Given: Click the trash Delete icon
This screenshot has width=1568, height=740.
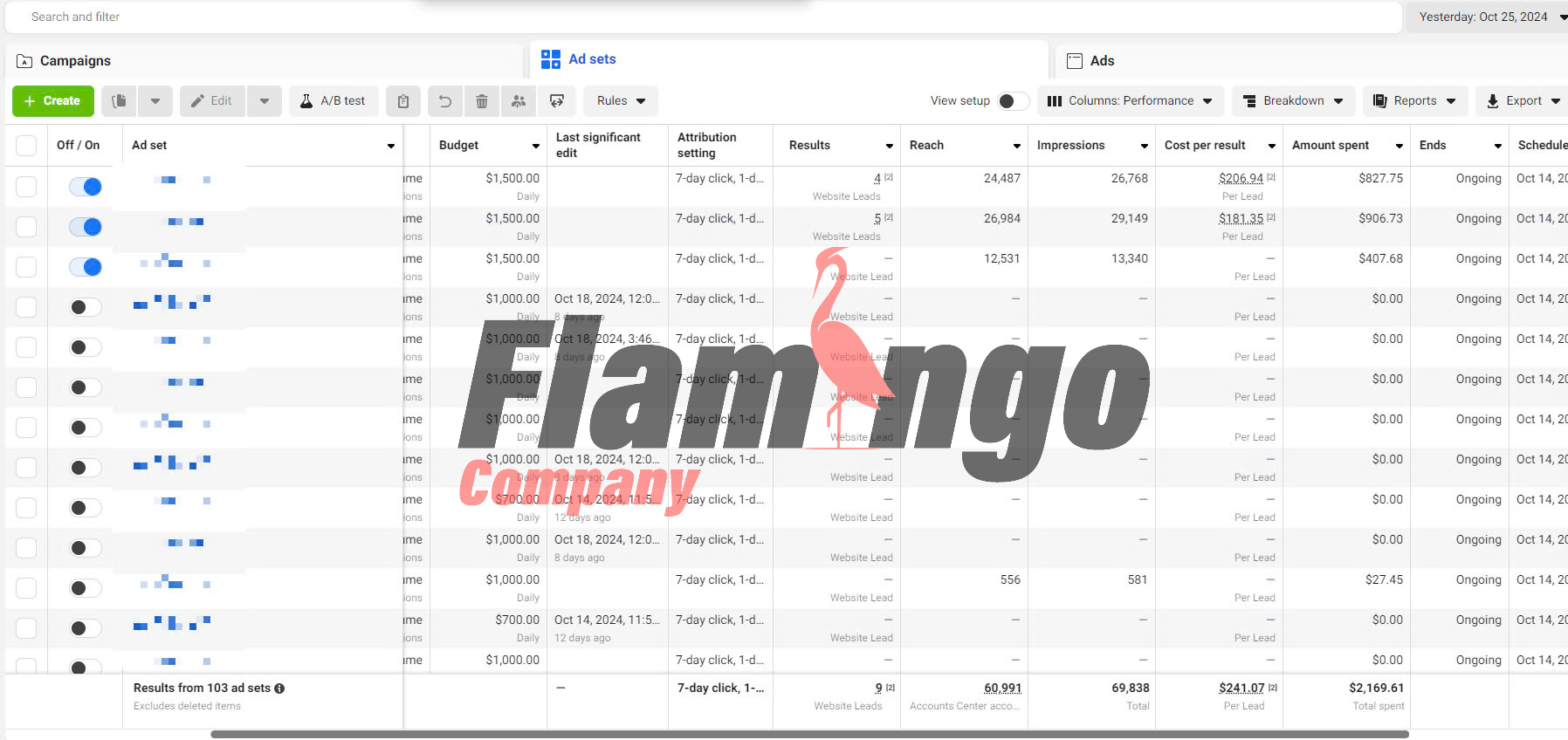Looking at the screenshot, I should coord(482,101).
